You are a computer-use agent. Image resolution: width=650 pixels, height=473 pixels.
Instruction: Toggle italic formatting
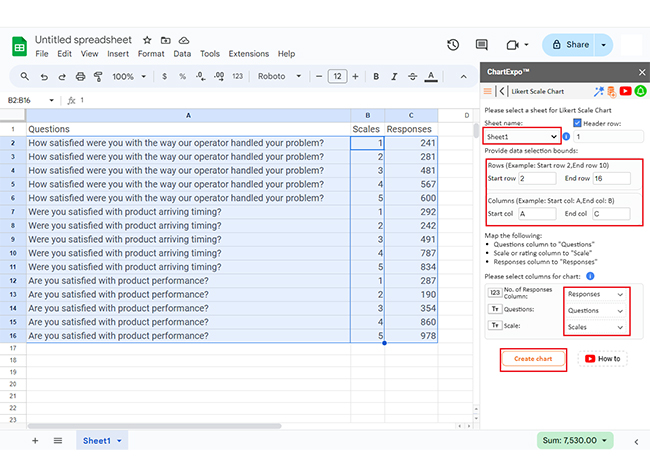(x=394, y=76)
